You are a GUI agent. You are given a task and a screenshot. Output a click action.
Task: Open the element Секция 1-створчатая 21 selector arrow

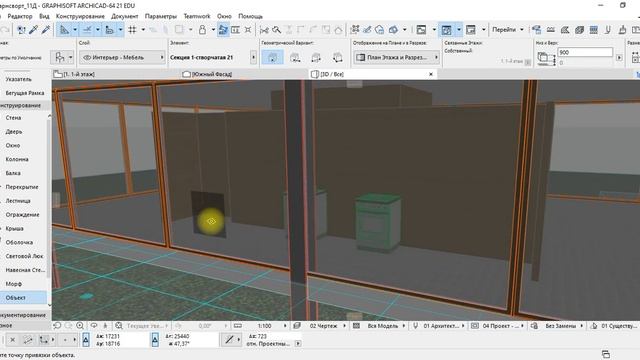coord(253,58)
